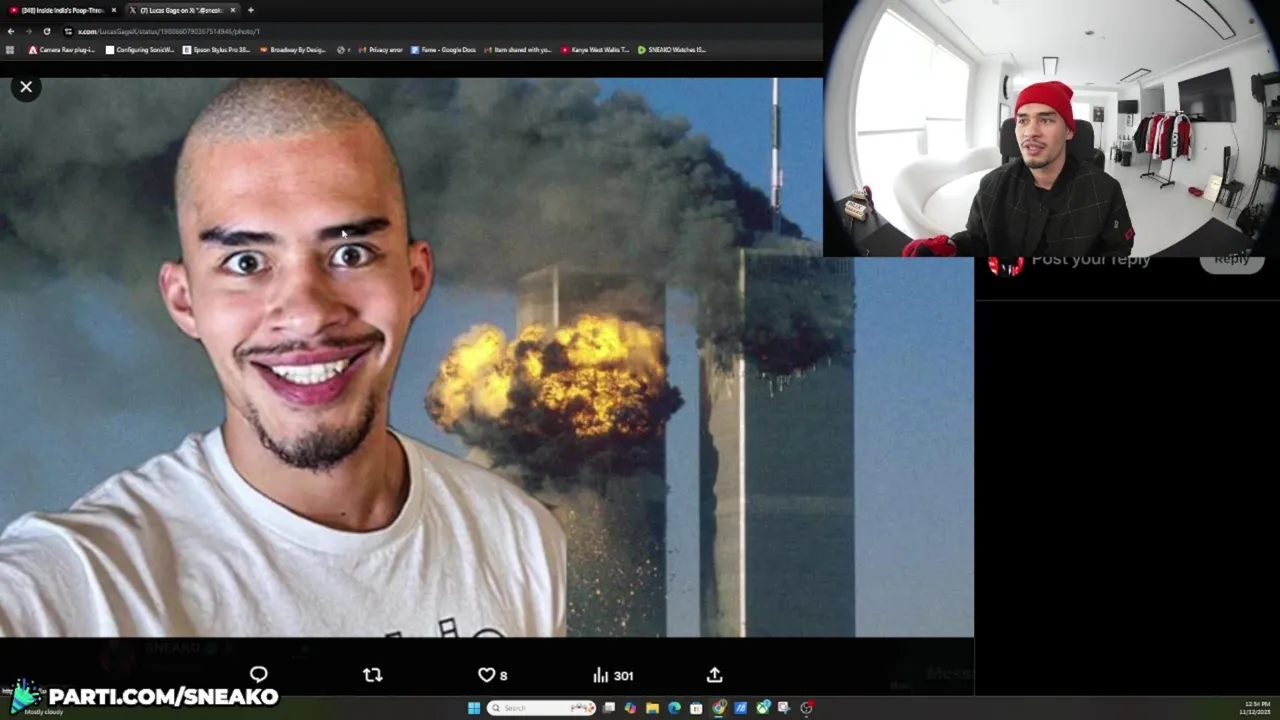Screen dimensions: 1280x720
Task: Open File Explorer from the taskbar
Action: 652,708
